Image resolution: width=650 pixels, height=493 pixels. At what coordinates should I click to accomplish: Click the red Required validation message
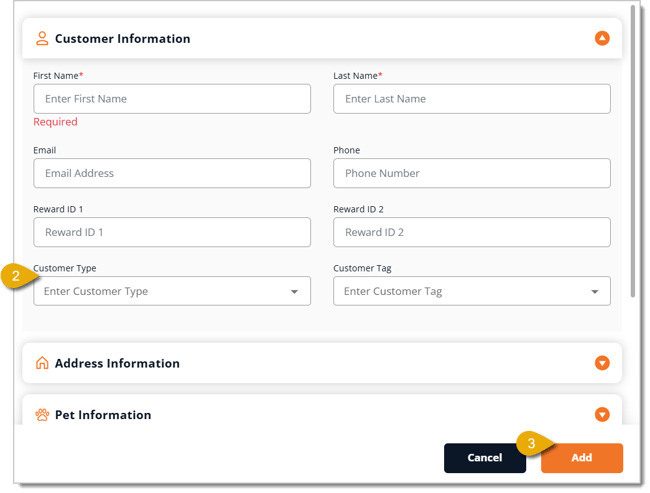55,122
